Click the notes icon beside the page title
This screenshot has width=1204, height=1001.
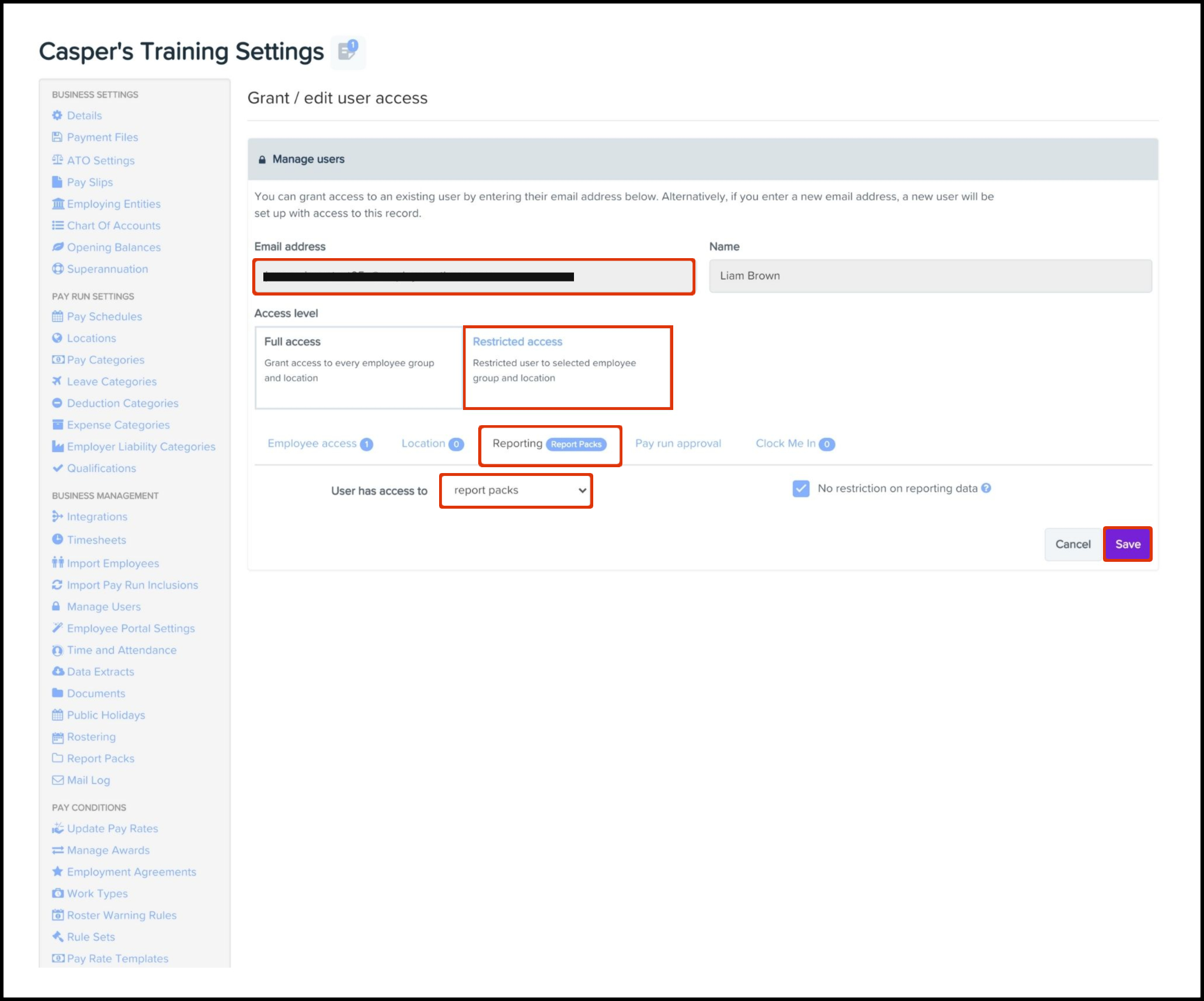348,52
